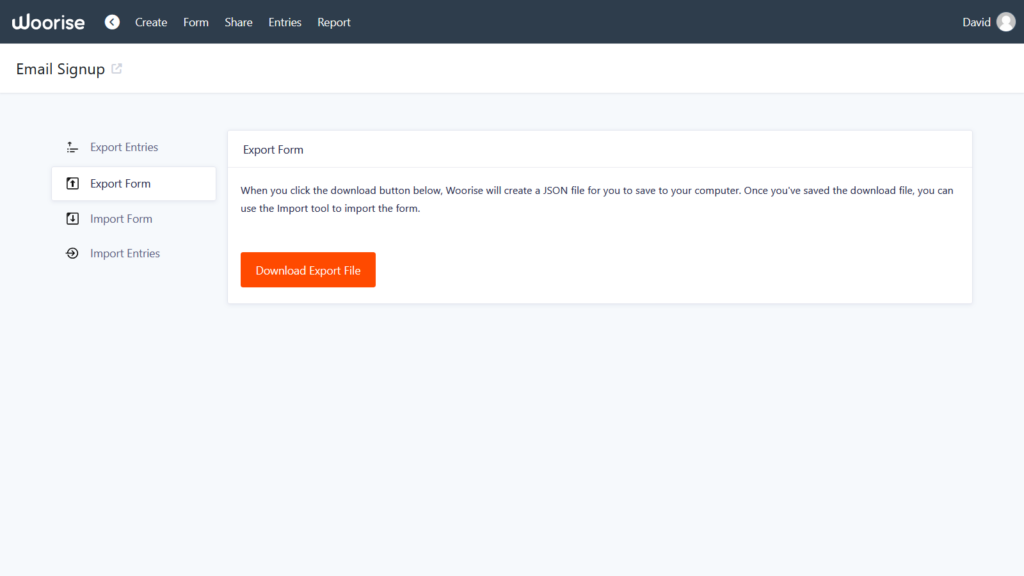
Task: Click the Import Form download icon in sidebar
Action: point(71,218)
